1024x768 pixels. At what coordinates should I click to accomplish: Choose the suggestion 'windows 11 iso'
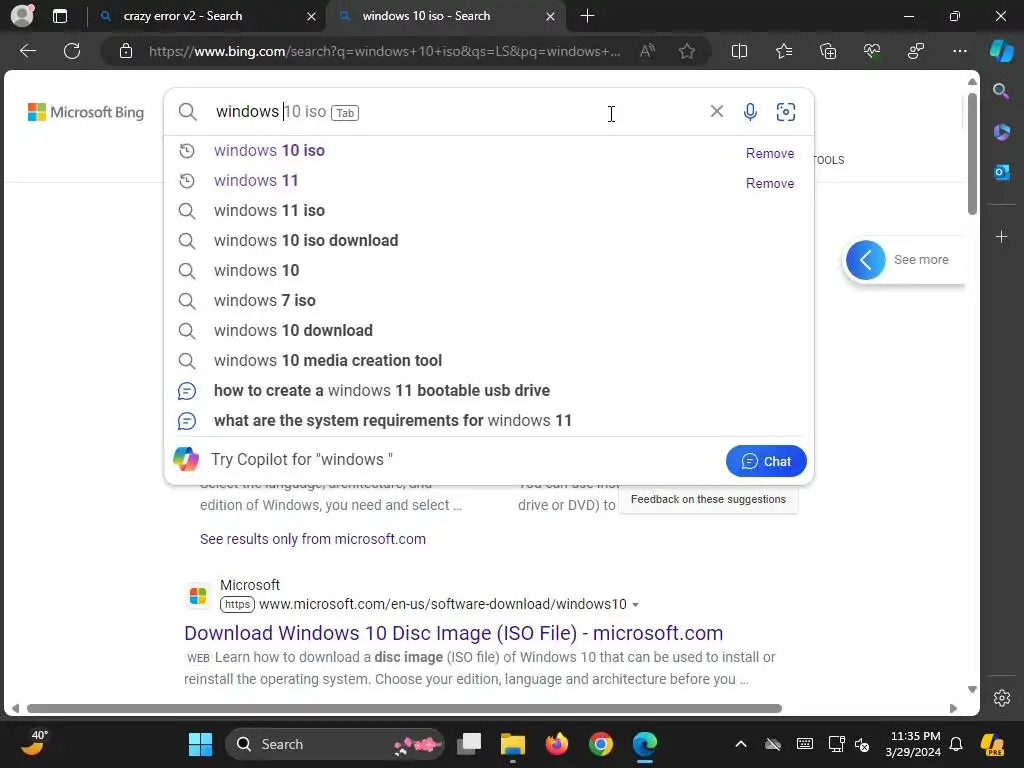[489, 210]
